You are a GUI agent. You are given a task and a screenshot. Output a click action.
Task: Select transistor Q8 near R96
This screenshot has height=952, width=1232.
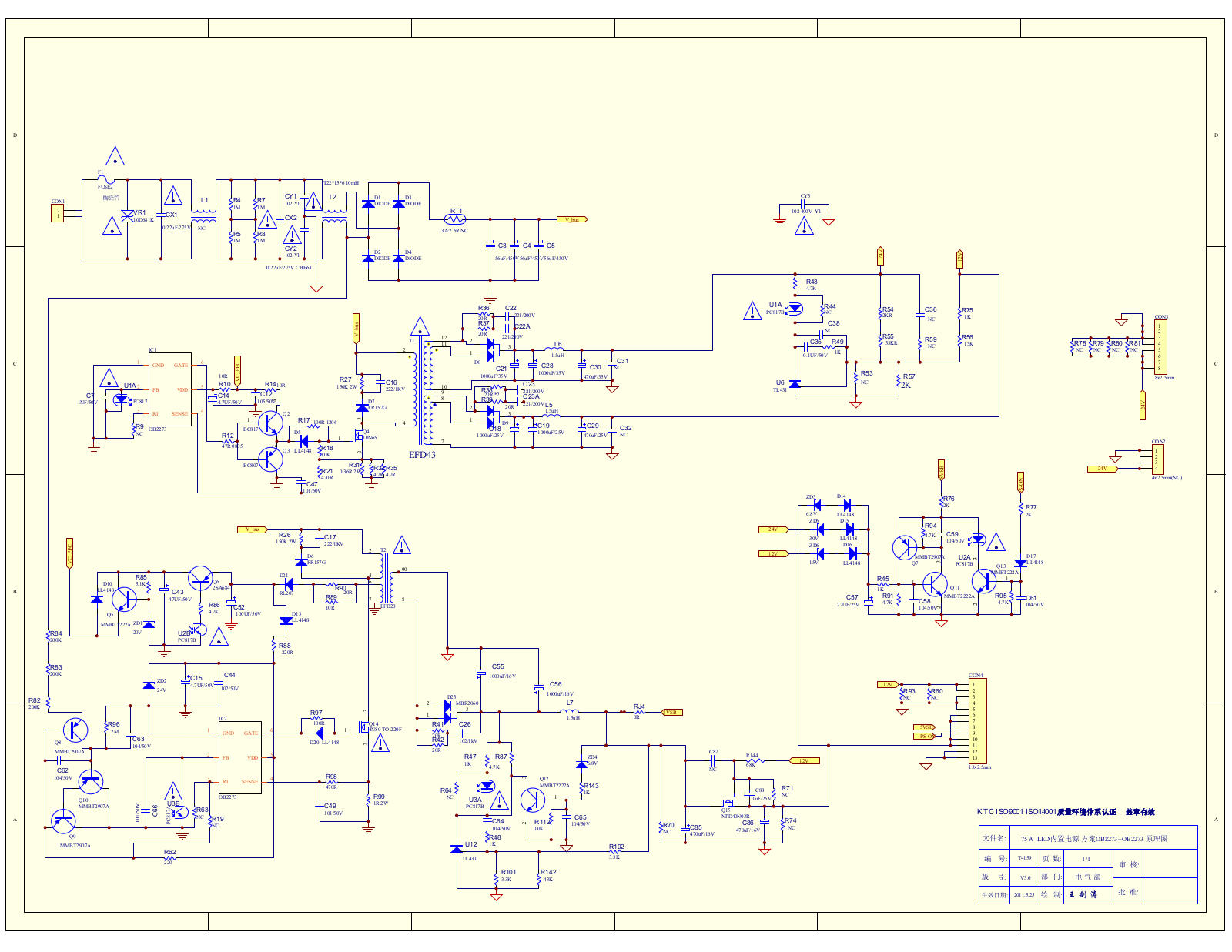coord(75,729)
